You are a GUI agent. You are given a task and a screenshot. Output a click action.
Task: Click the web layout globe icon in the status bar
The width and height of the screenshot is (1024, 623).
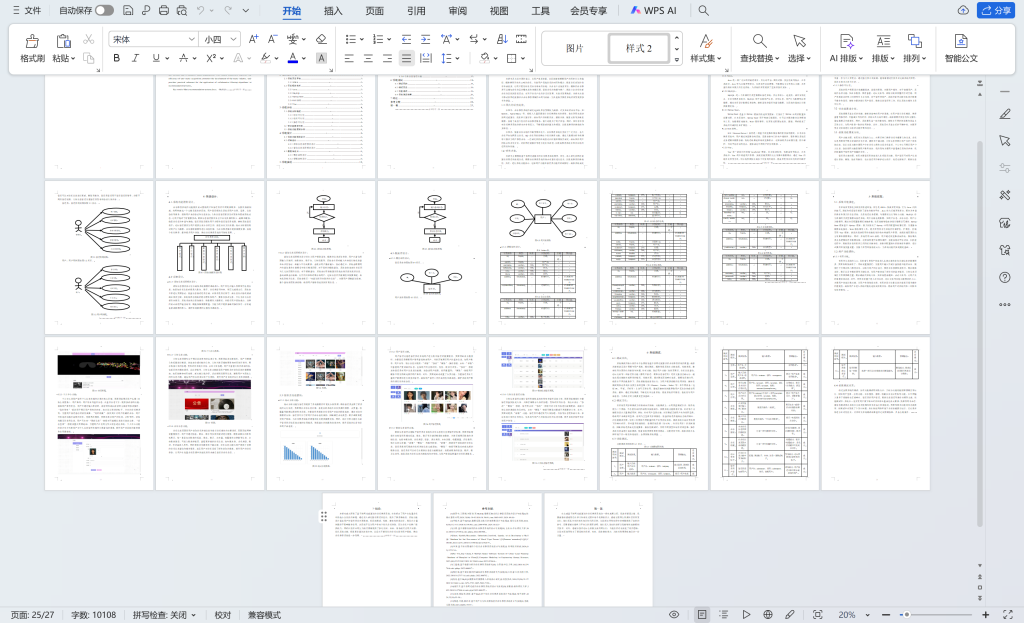768,615
